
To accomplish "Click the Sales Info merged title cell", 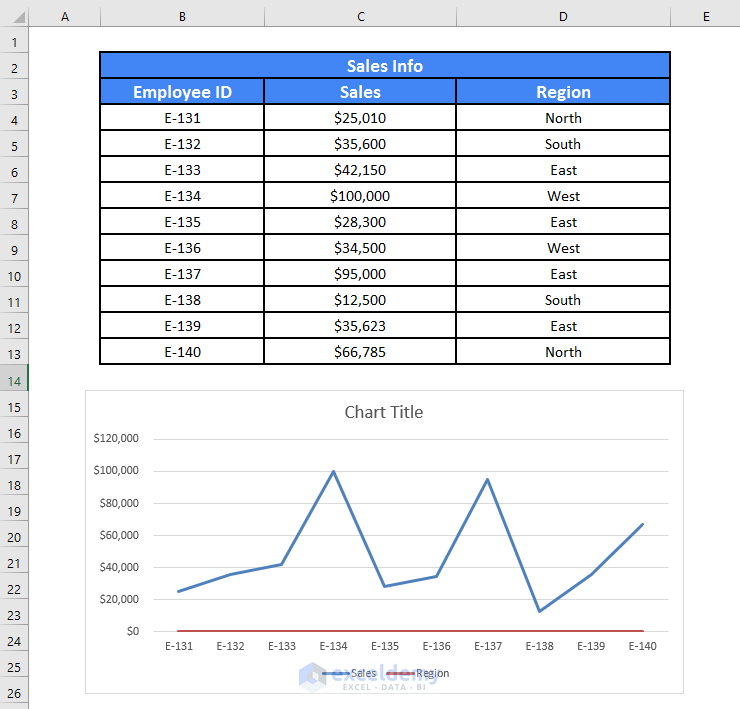I will (385, 66).
